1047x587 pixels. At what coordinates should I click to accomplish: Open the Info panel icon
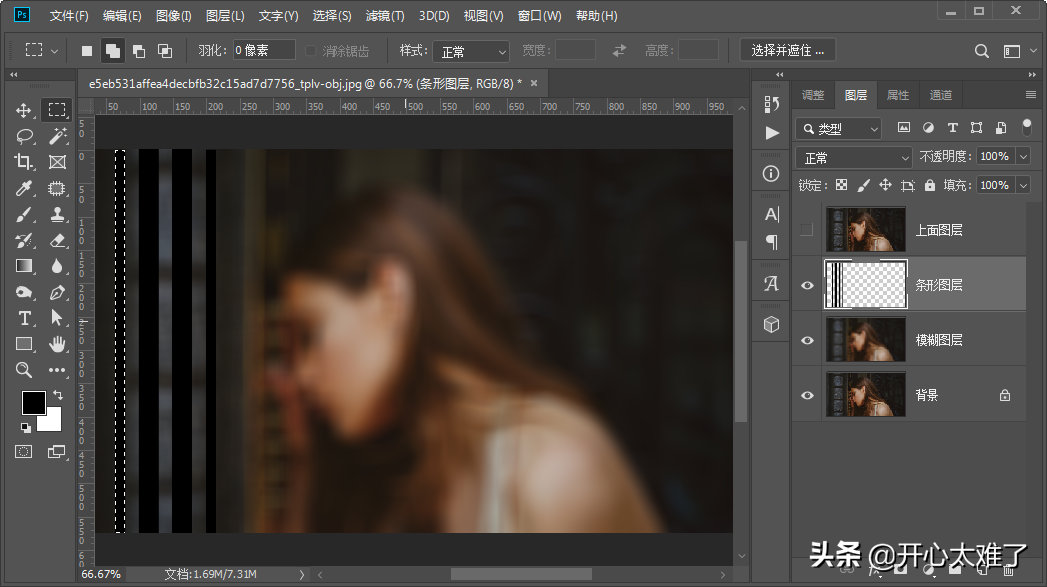point(771,174)
